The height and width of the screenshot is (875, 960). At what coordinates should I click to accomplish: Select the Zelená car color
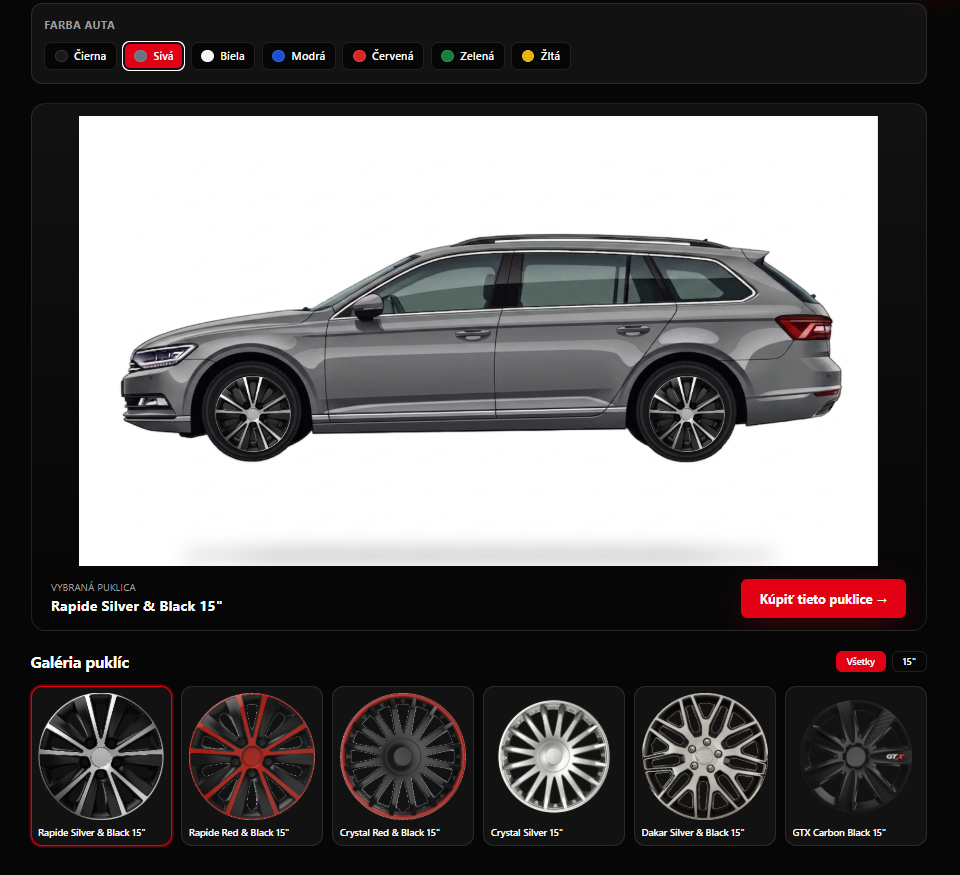point(468,56)
